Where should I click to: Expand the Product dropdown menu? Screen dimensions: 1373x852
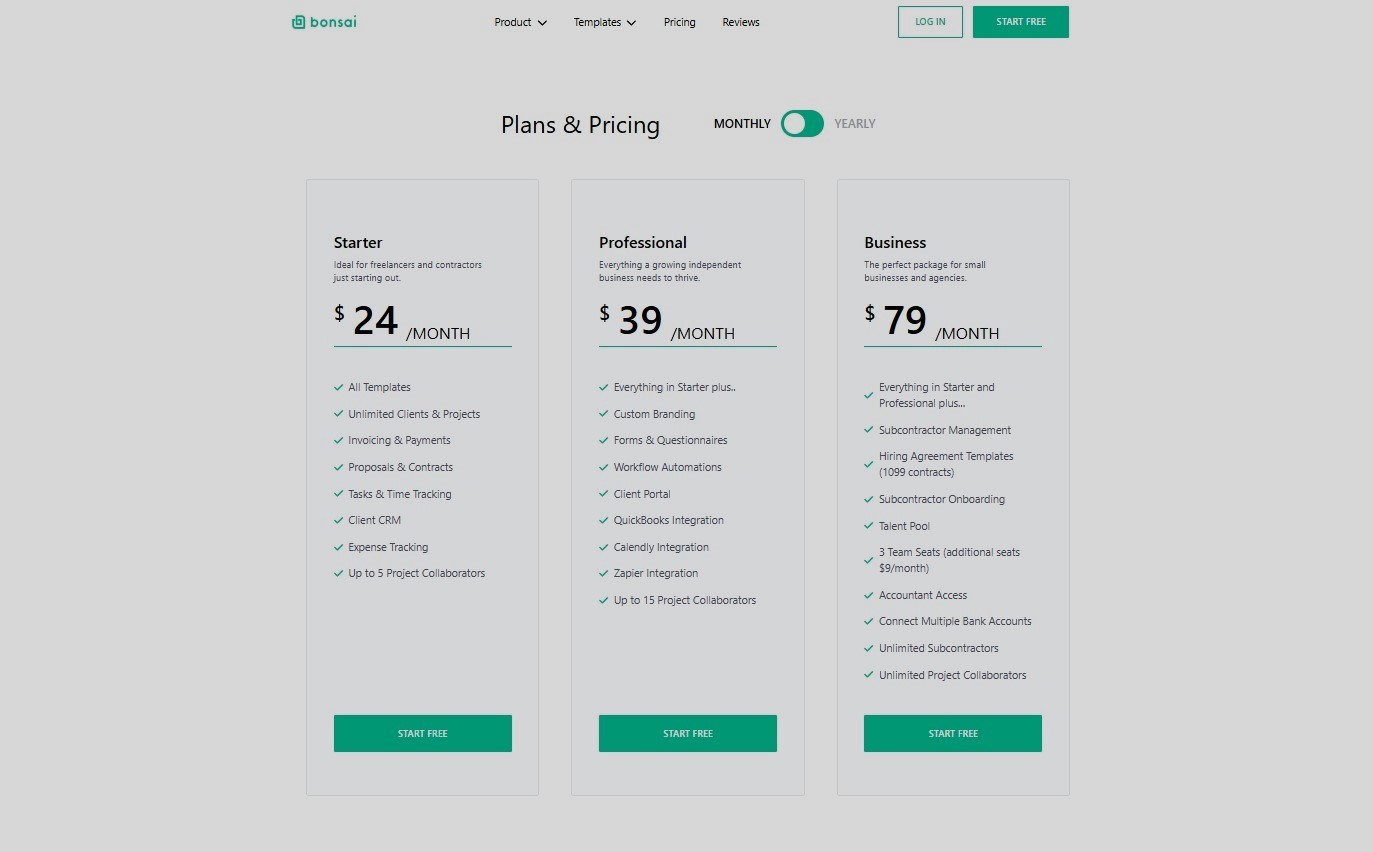pos(520,22)
